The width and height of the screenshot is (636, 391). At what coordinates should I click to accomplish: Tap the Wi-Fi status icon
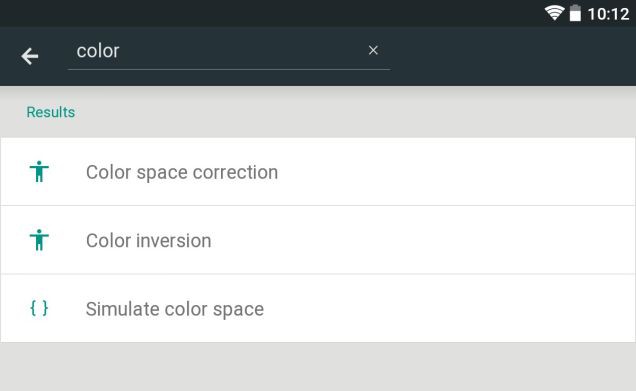(554, 13)
